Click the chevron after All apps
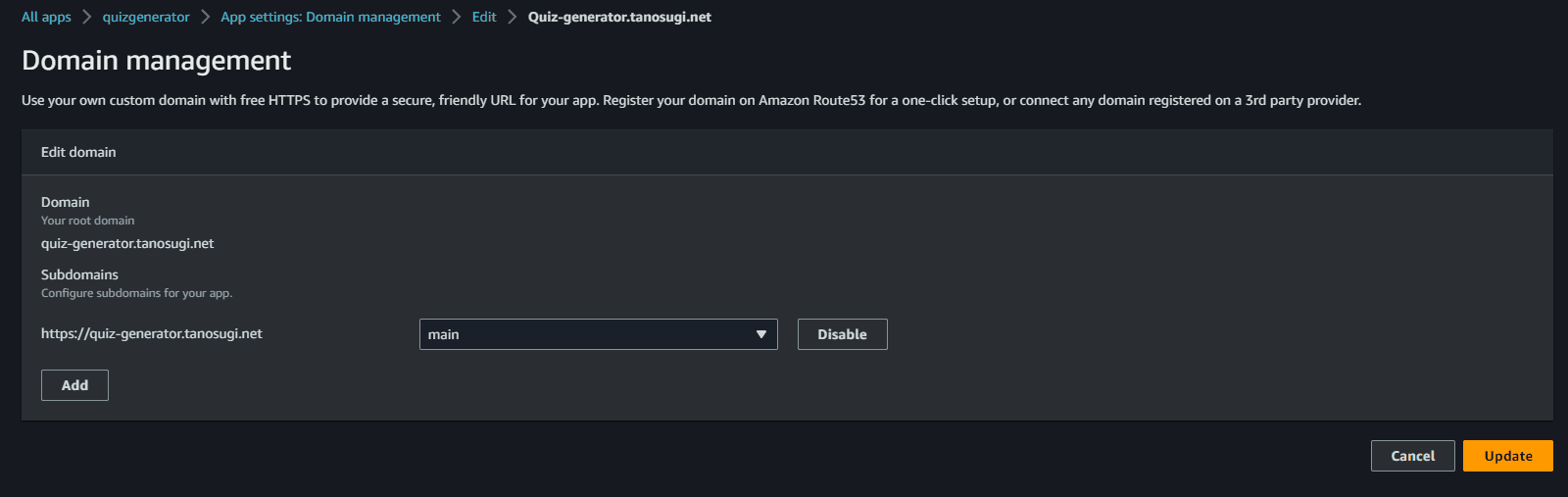Viewport: 1568px width, 497px height. click(87, 17)
